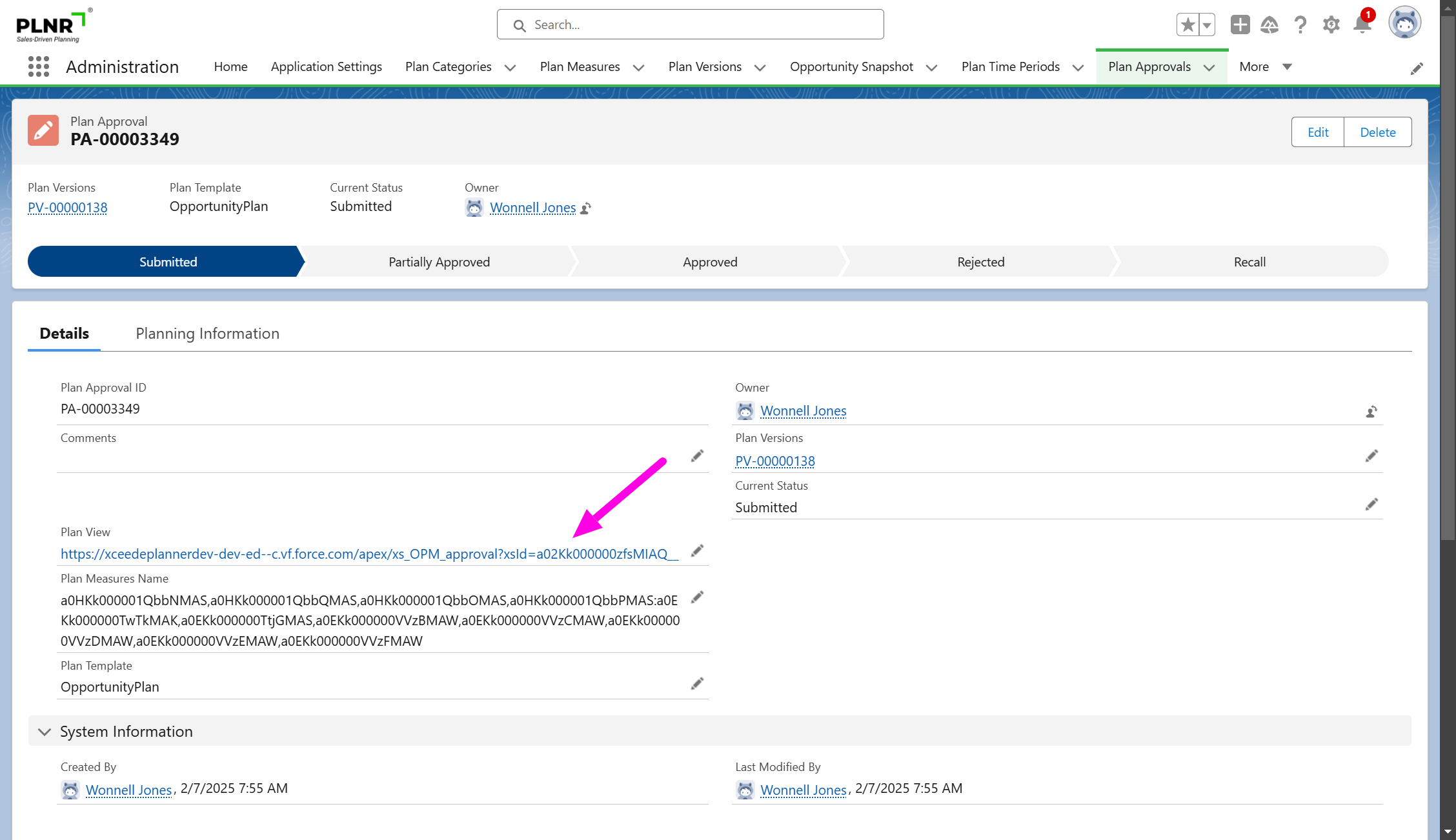Select the Approved stage in path
Image resolution: width=1456 pixels, height=840 pixels.
tap(709, 262)
